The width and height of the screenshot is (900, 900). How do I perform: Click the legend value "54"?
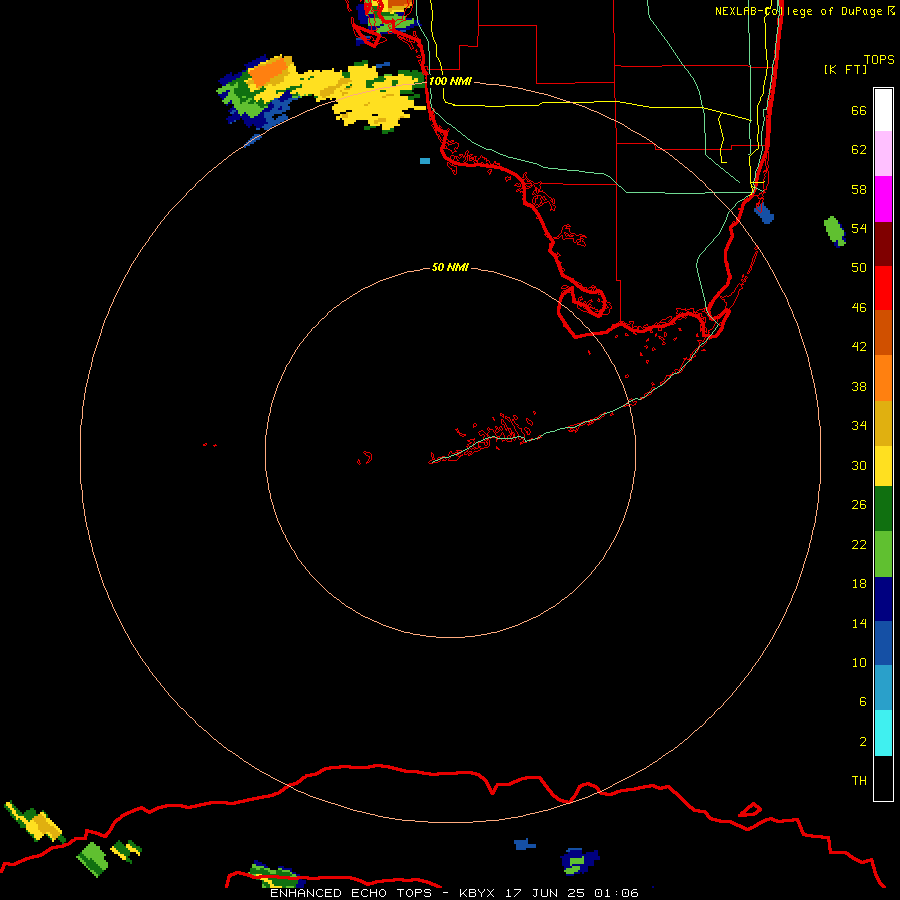(859, 228)
